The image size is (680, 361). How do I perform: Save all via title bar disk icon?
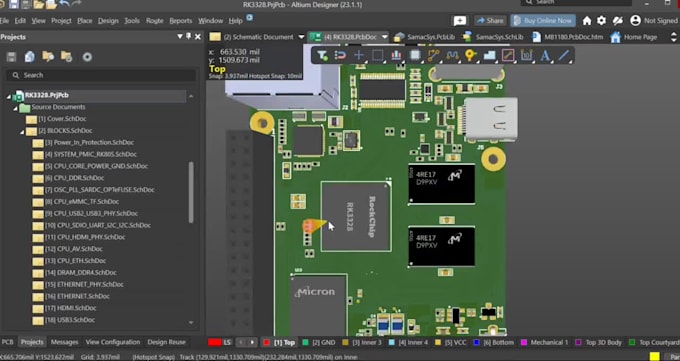click(26, 4)
